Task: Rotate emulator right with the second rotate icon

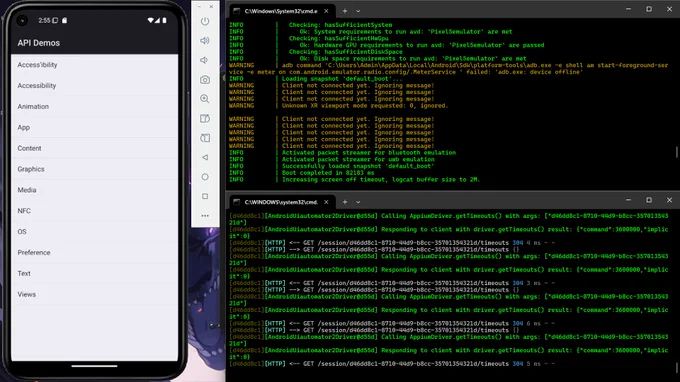Action: coord(205,138)
